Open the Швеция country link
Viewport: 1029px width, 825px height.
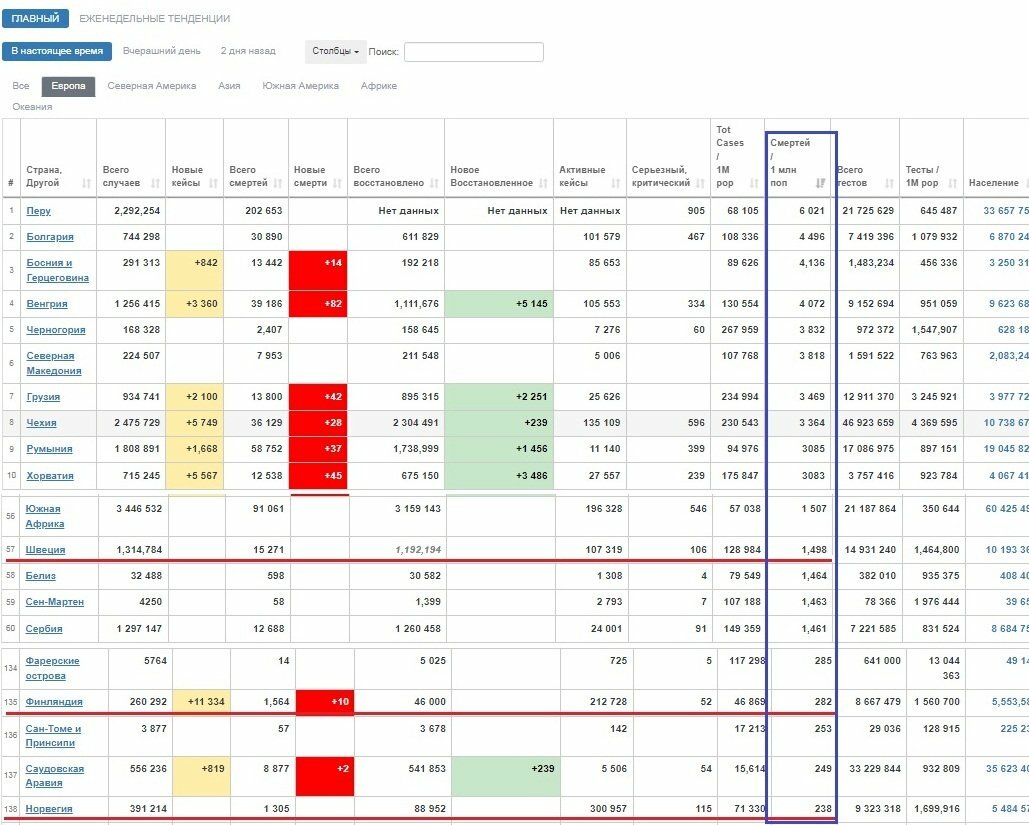pos(45,550)
